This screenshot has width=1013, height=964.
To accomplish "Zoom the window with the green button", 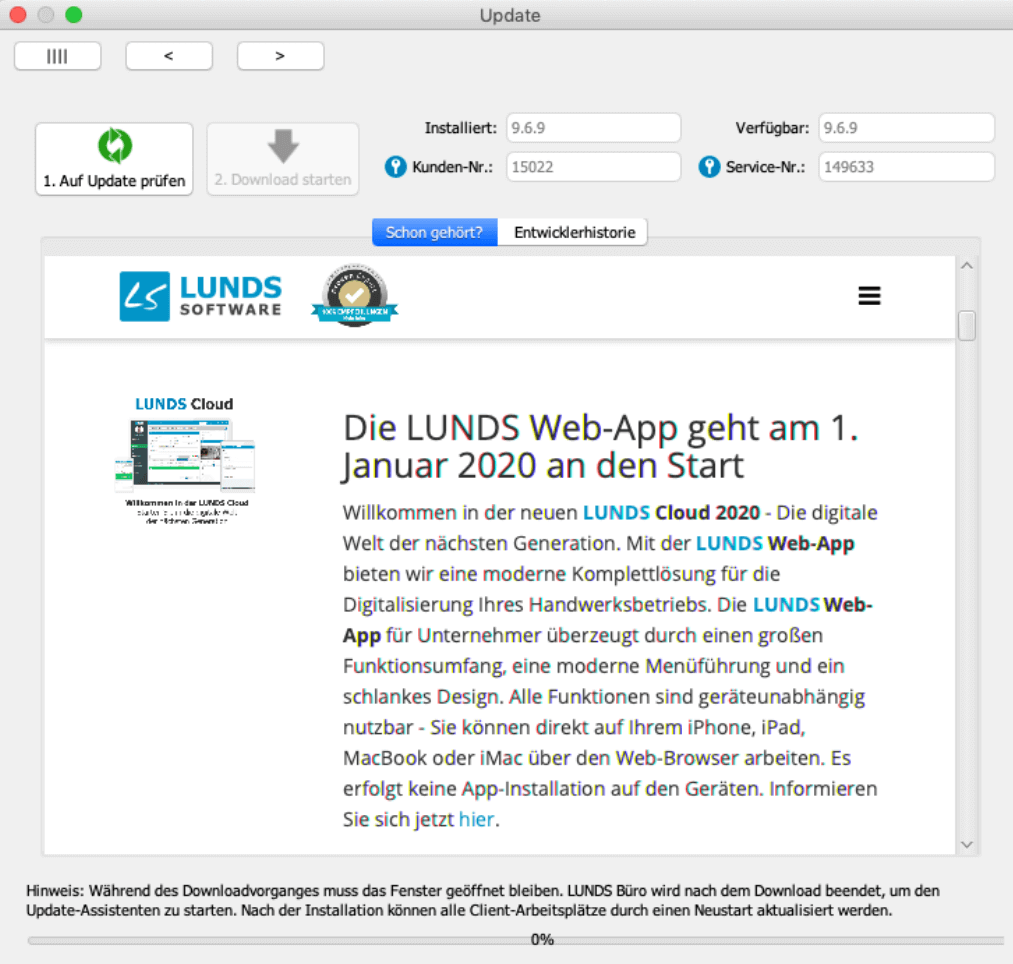I will pos(74,14).
